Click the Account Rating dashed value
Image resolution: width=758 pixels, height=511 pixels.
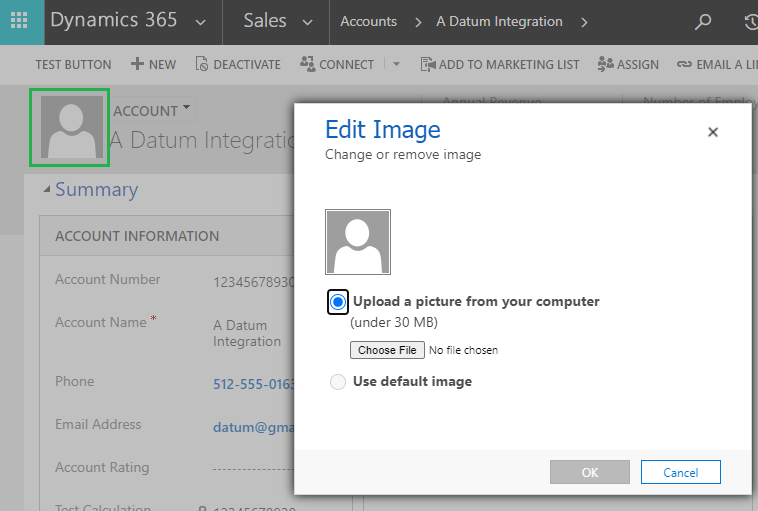pyautogui.click(x=253, y=469)
